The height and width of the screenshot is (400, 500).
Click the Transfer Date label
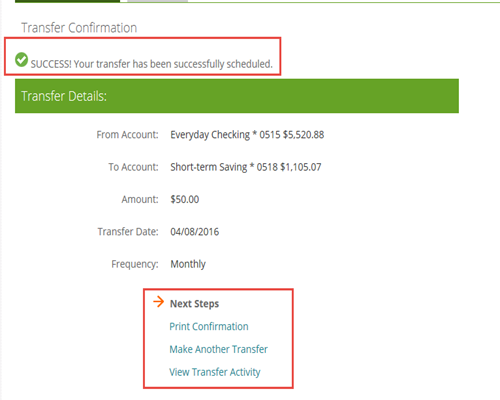128,232
